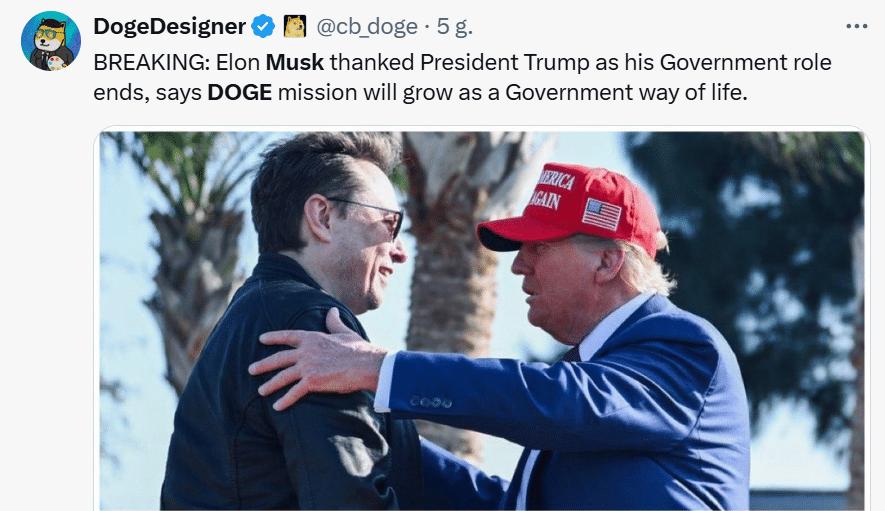Screen dimensions: 885x511
Task: Click the blue suit sleeve buttons
Action: coord(431,402)
